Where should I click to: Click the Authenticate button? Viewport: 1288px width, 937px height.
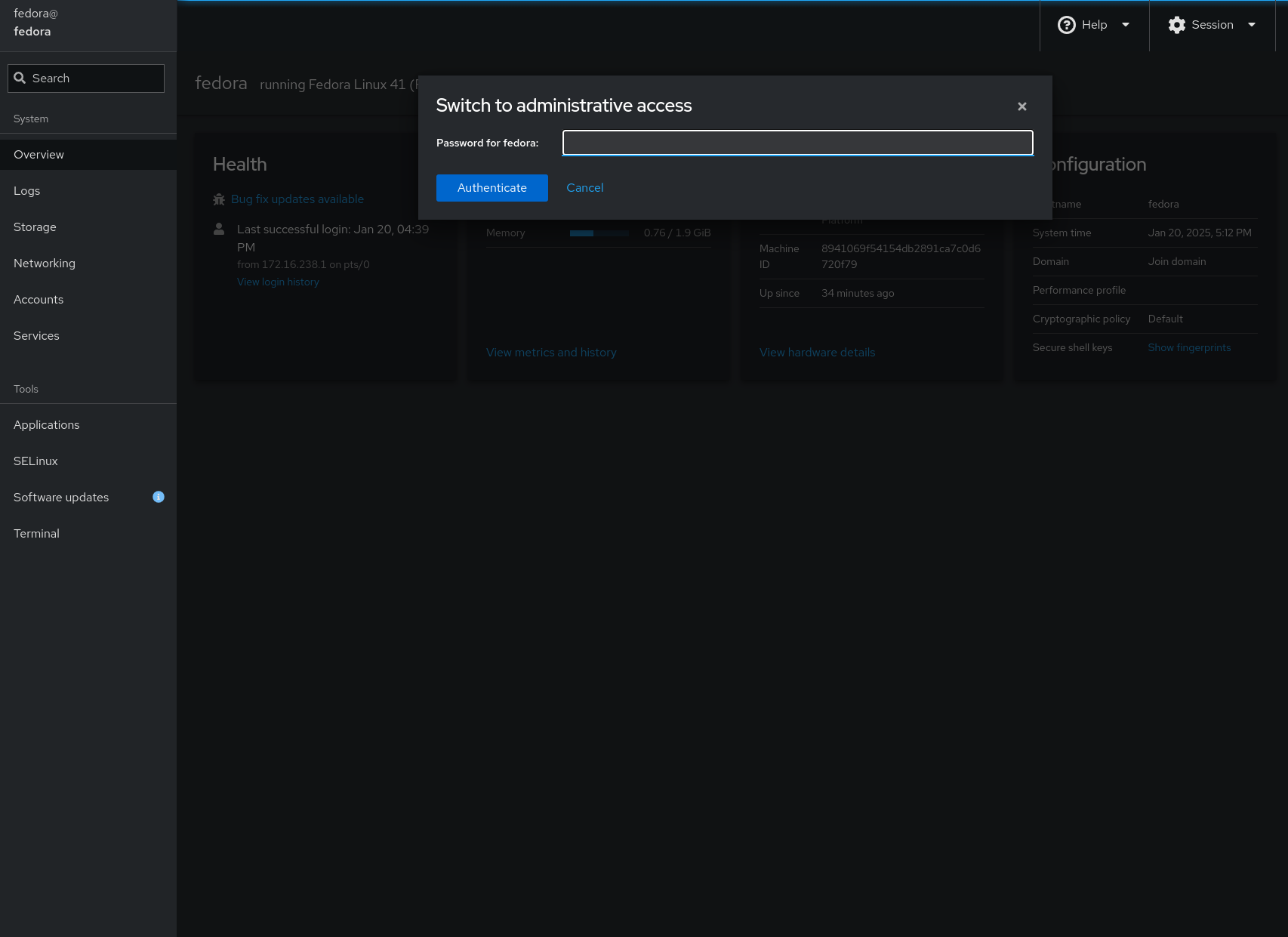491,188
